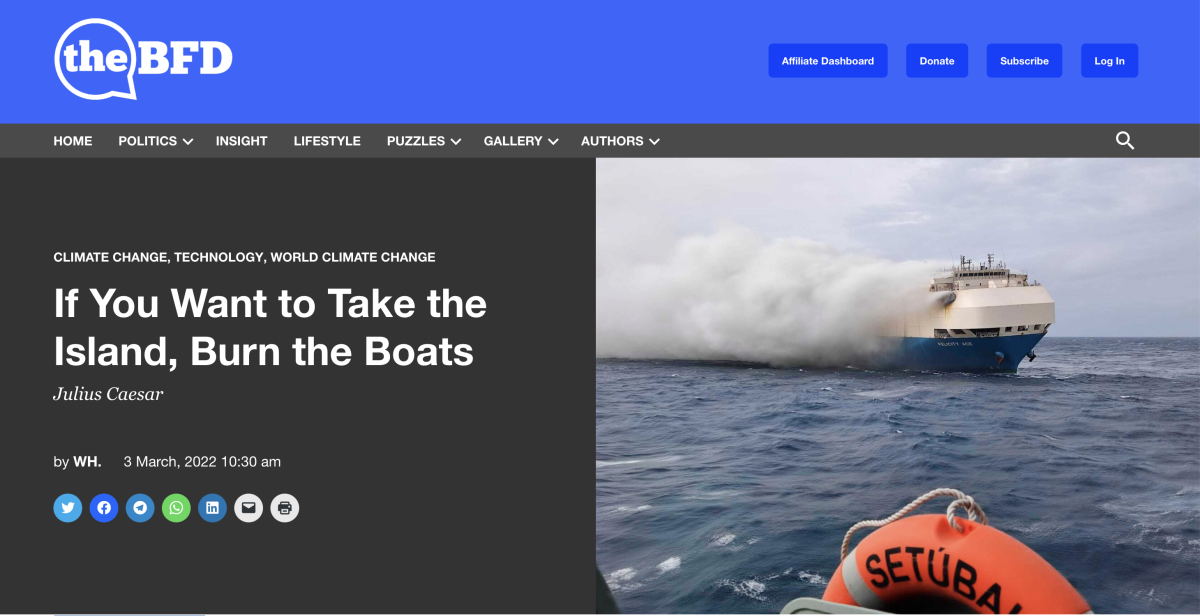Share article via Telegram icon

click(140, 508)
